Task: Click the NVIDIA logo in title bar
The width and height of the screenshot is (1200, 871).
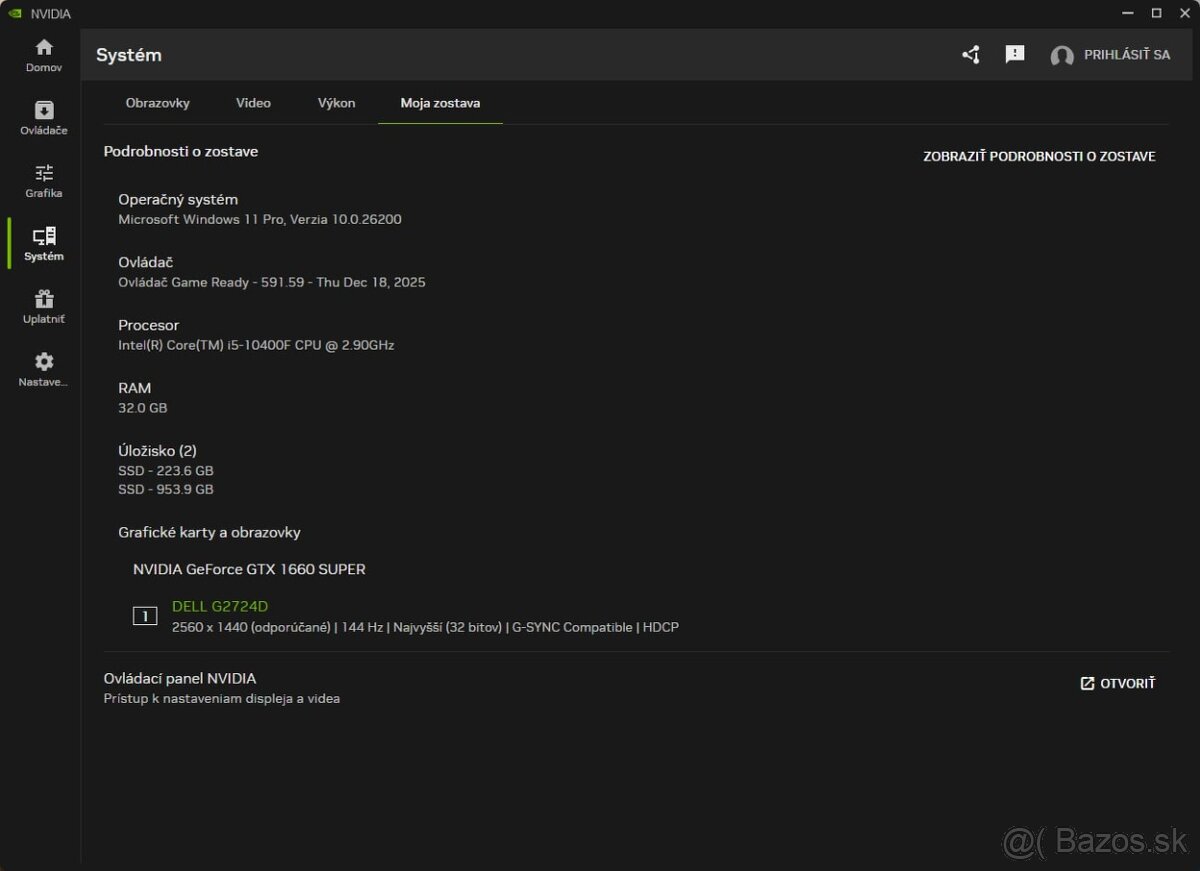Action: pyautogui.click(x=14, y=13)
